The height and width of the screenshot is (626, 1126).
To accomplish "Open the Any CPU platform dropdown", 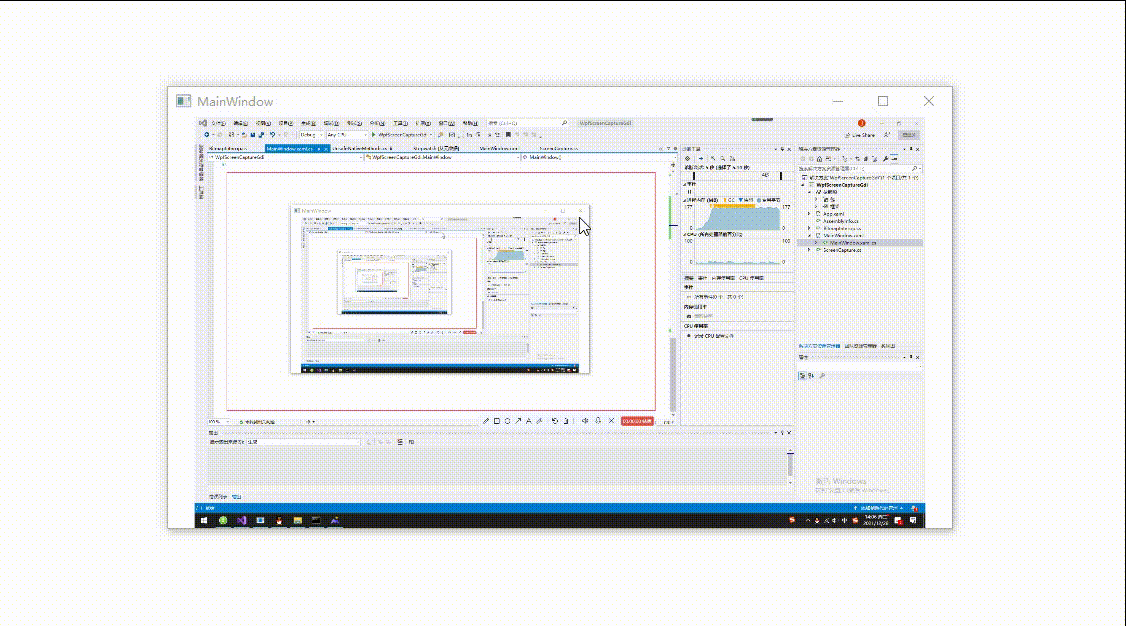I will pyautogui.click(x=346, y=134).
